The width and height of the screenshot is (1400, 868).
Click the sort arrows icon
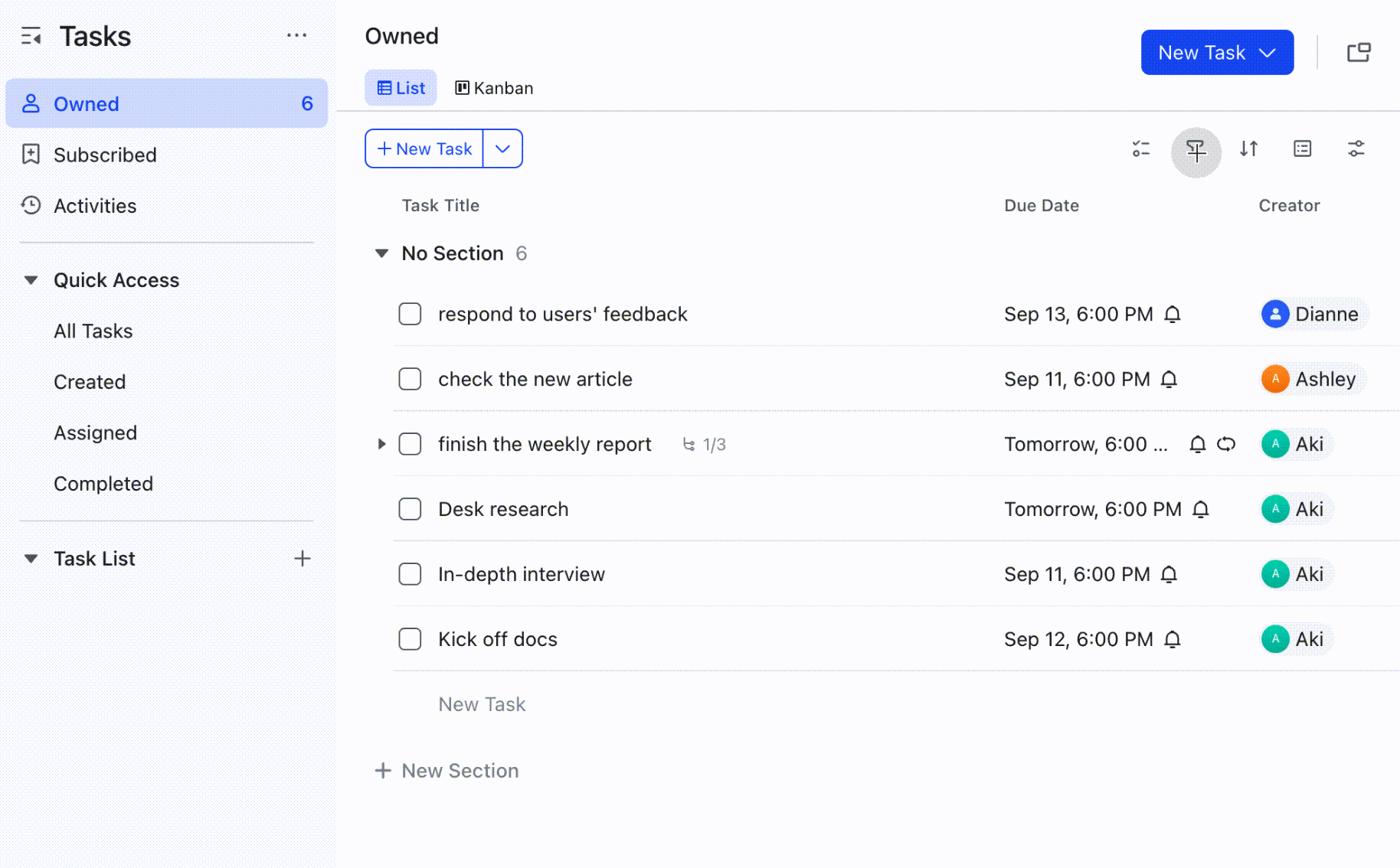[1248, 149]
